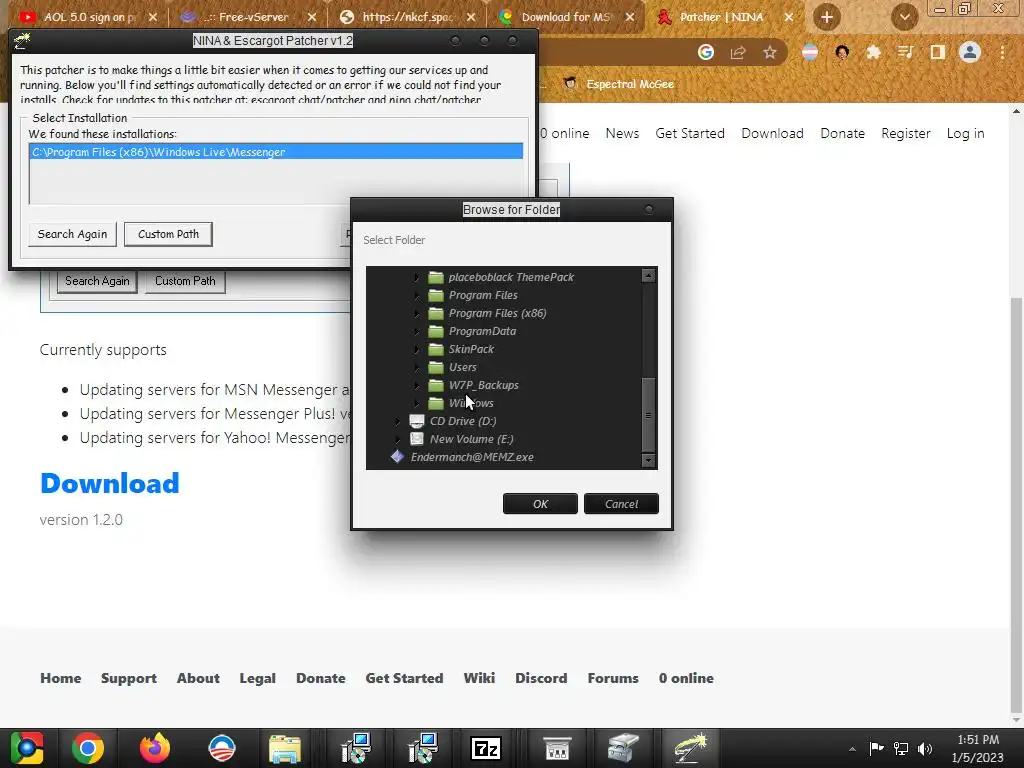This screenshot has width=1024, height=768.
Task: Click the placeboblack ThemePack folder icon
Action: (436, 277)
